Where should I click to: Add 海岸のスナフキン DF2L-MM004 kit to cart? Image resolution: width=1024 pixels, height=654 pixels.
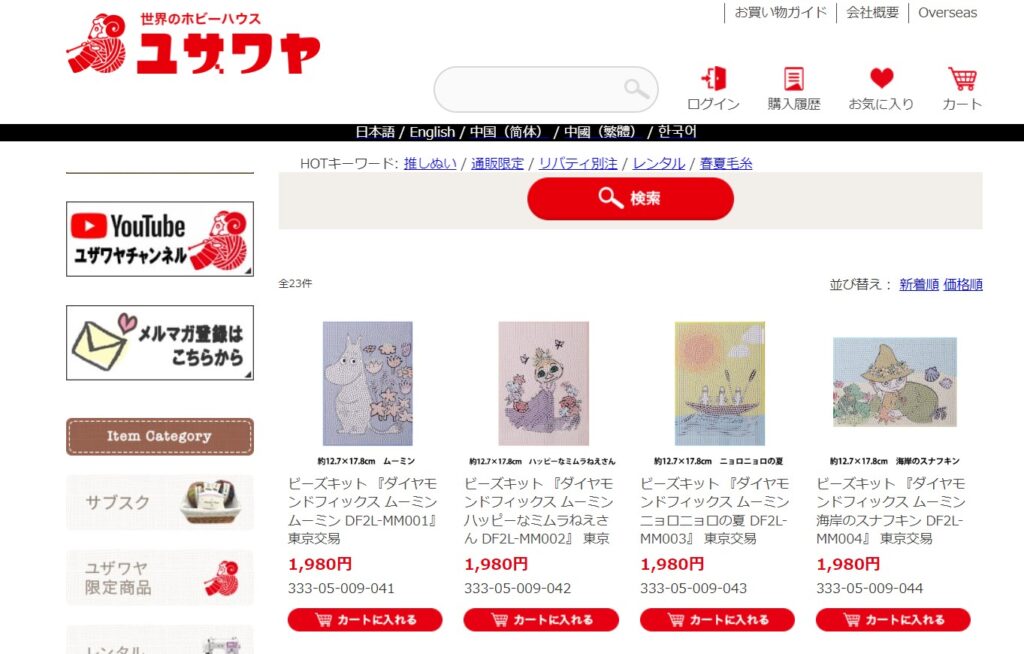click(893, 619)
